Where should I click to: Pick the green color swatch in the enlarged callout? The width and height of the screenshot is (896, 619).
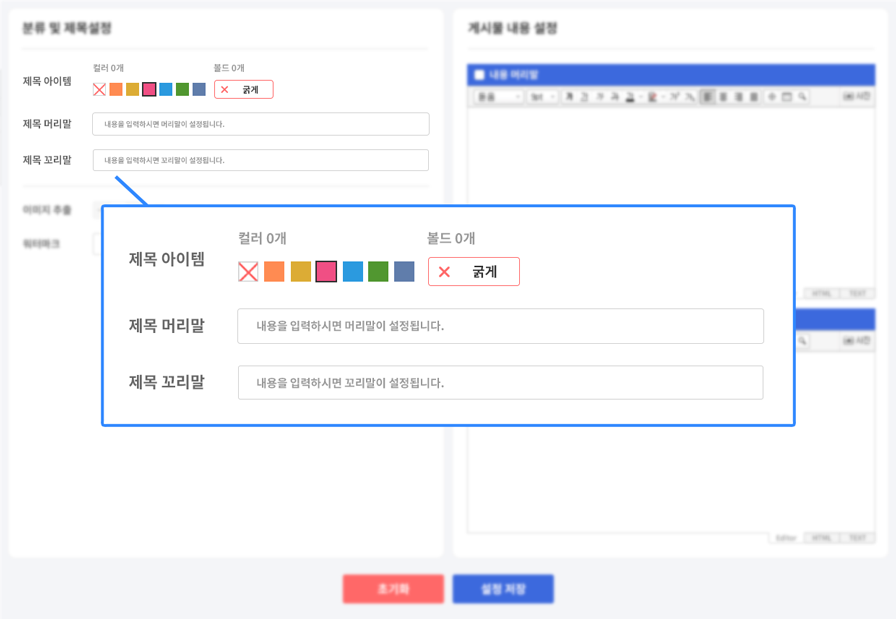(378, 271)
